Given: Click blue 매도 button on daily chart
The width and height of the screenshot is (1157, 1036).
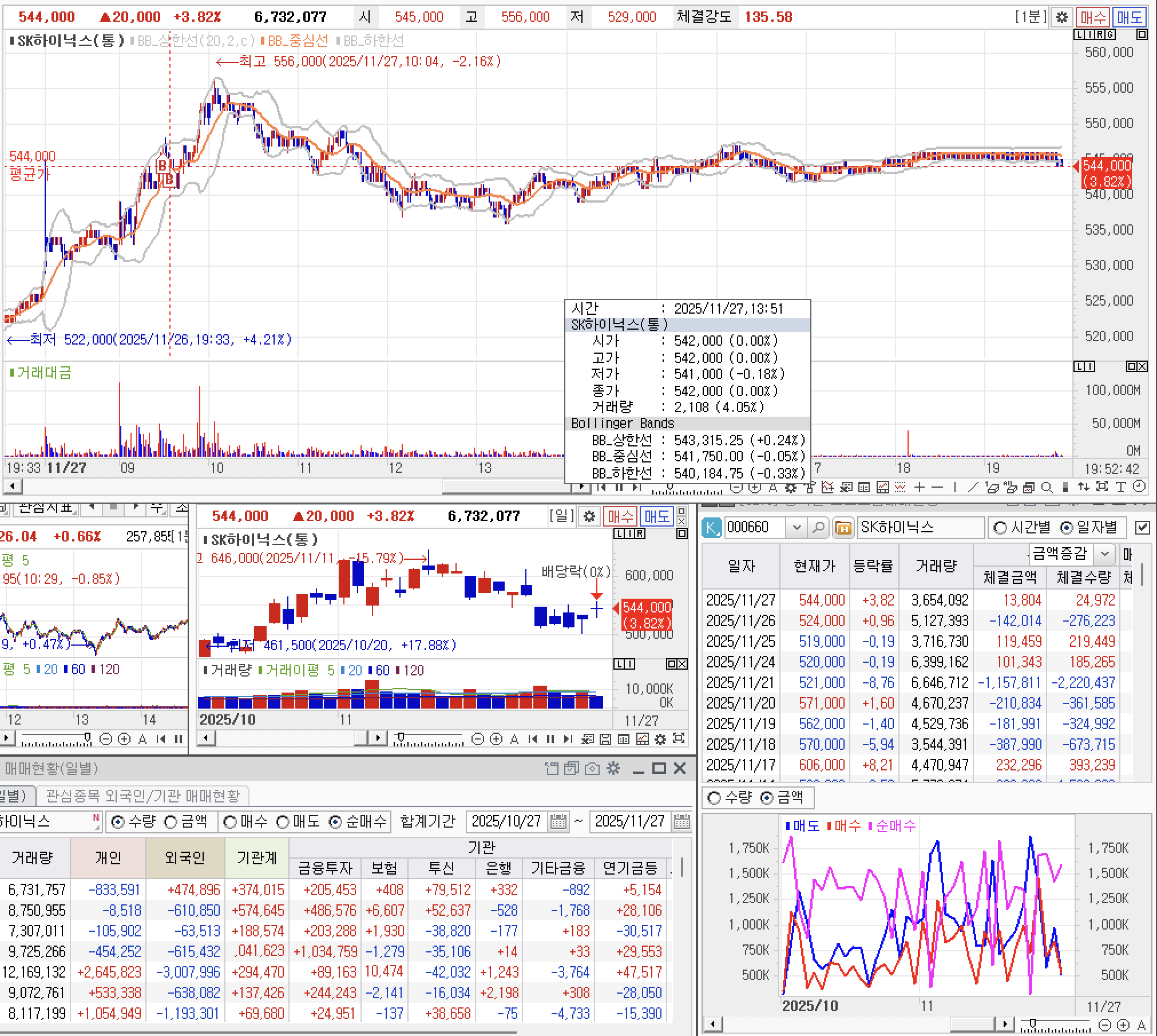Looking at the screenshot, I should point(656,516).
